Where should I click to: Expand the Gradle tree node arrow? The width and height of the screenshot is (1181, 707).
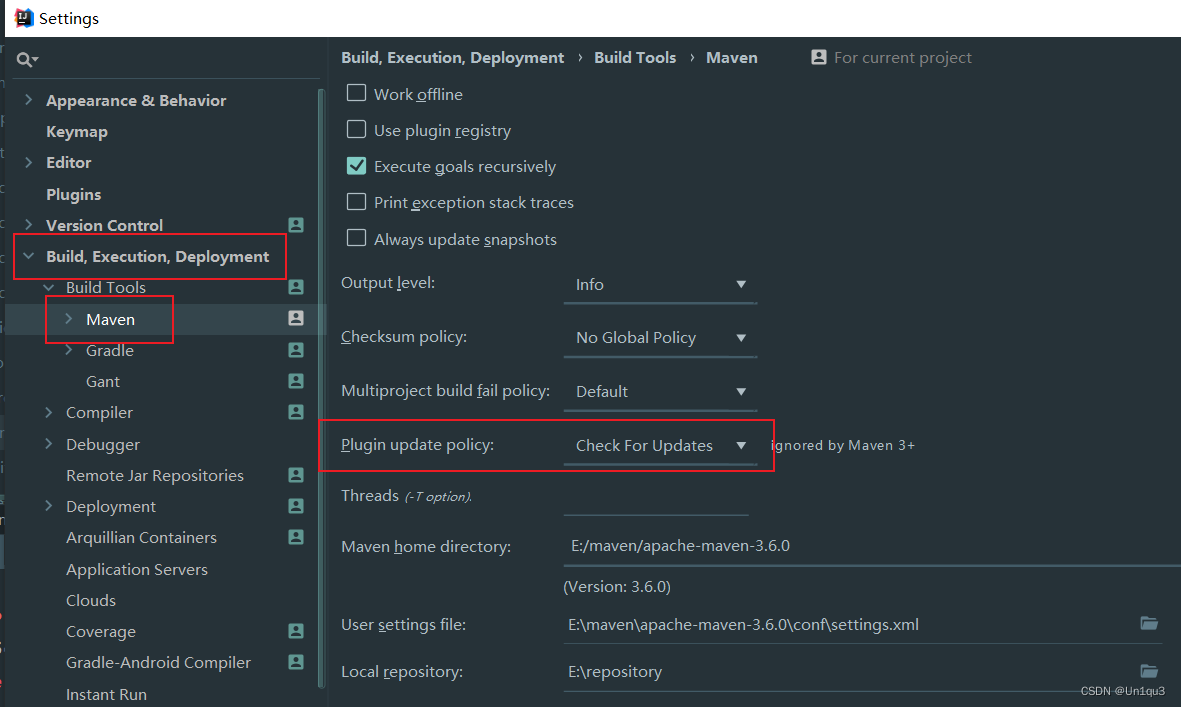coord(69,350)
